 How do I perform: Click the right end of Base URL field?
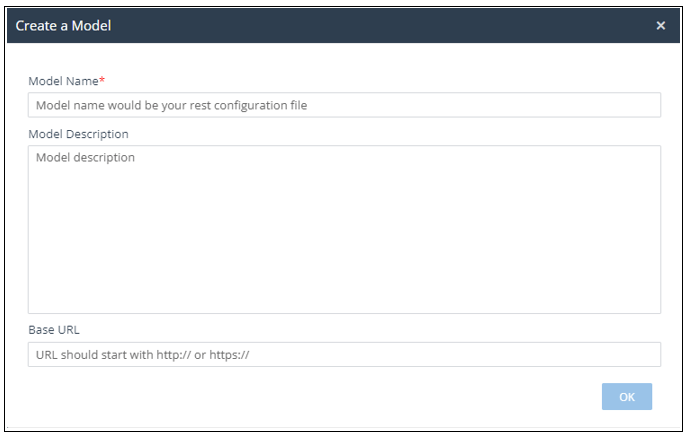[x=640, y=355]
